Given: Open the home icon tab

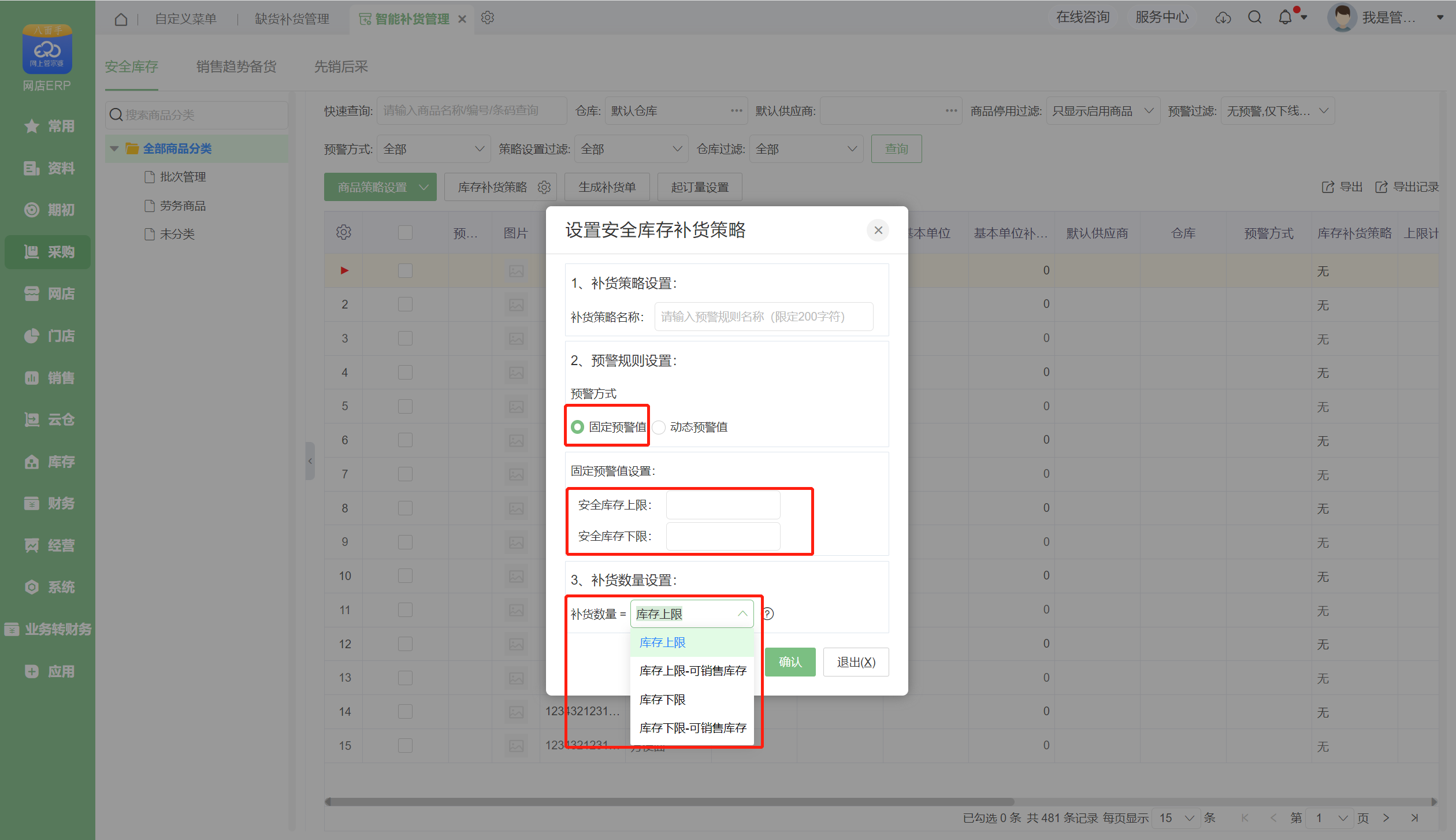Looking at the screenshot, I should [121, 19].
